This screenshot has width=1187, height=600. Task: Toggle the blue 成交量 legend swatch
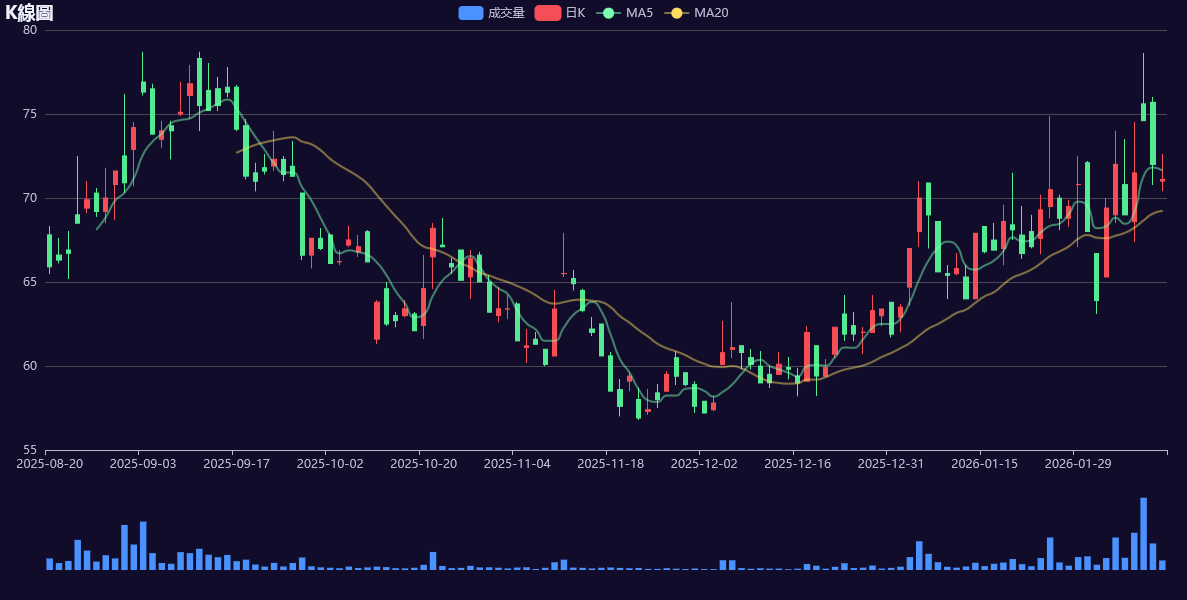pos(471,13)
